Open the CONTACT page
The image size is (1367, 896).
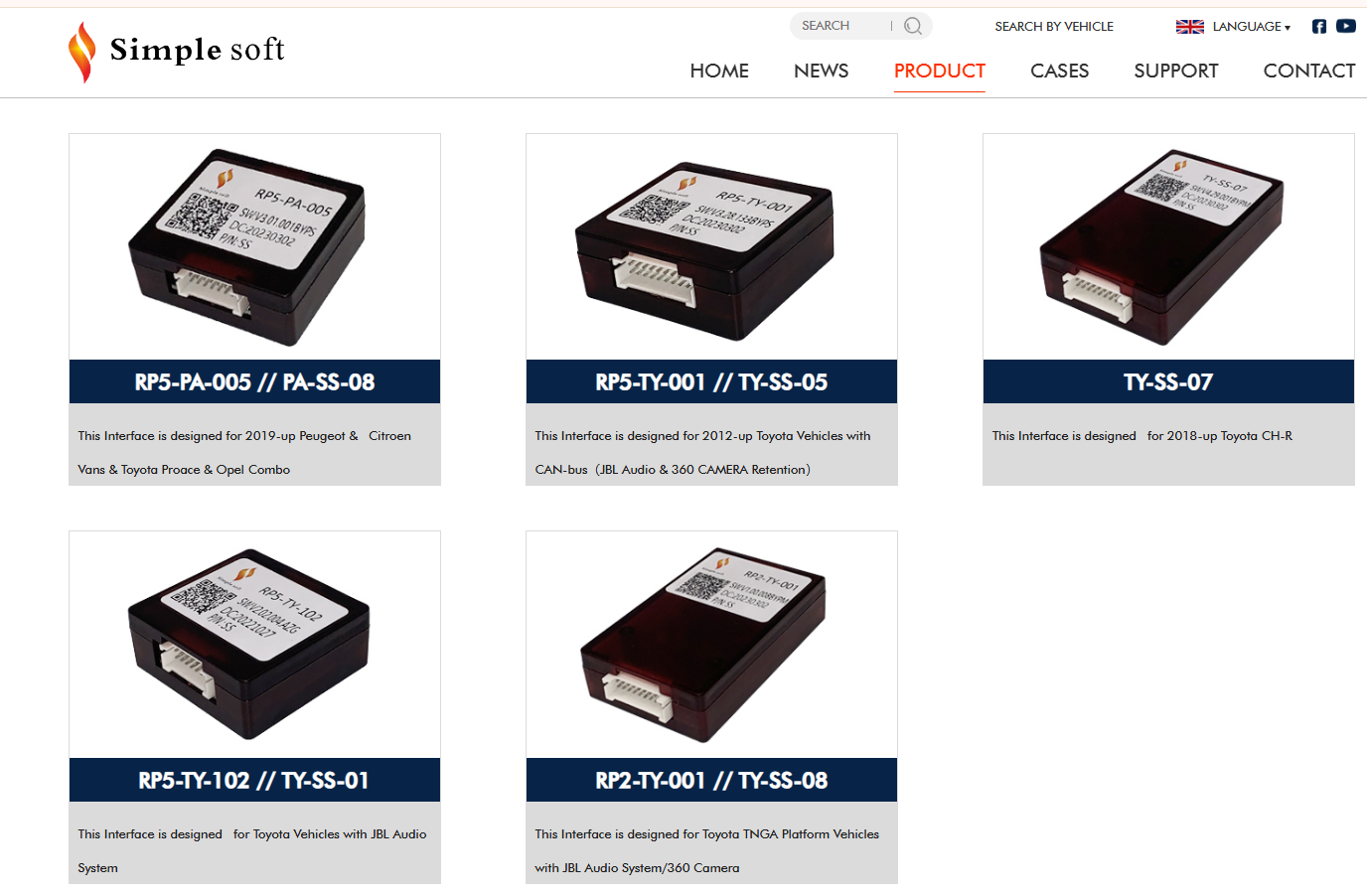[x=1309, y=71]
